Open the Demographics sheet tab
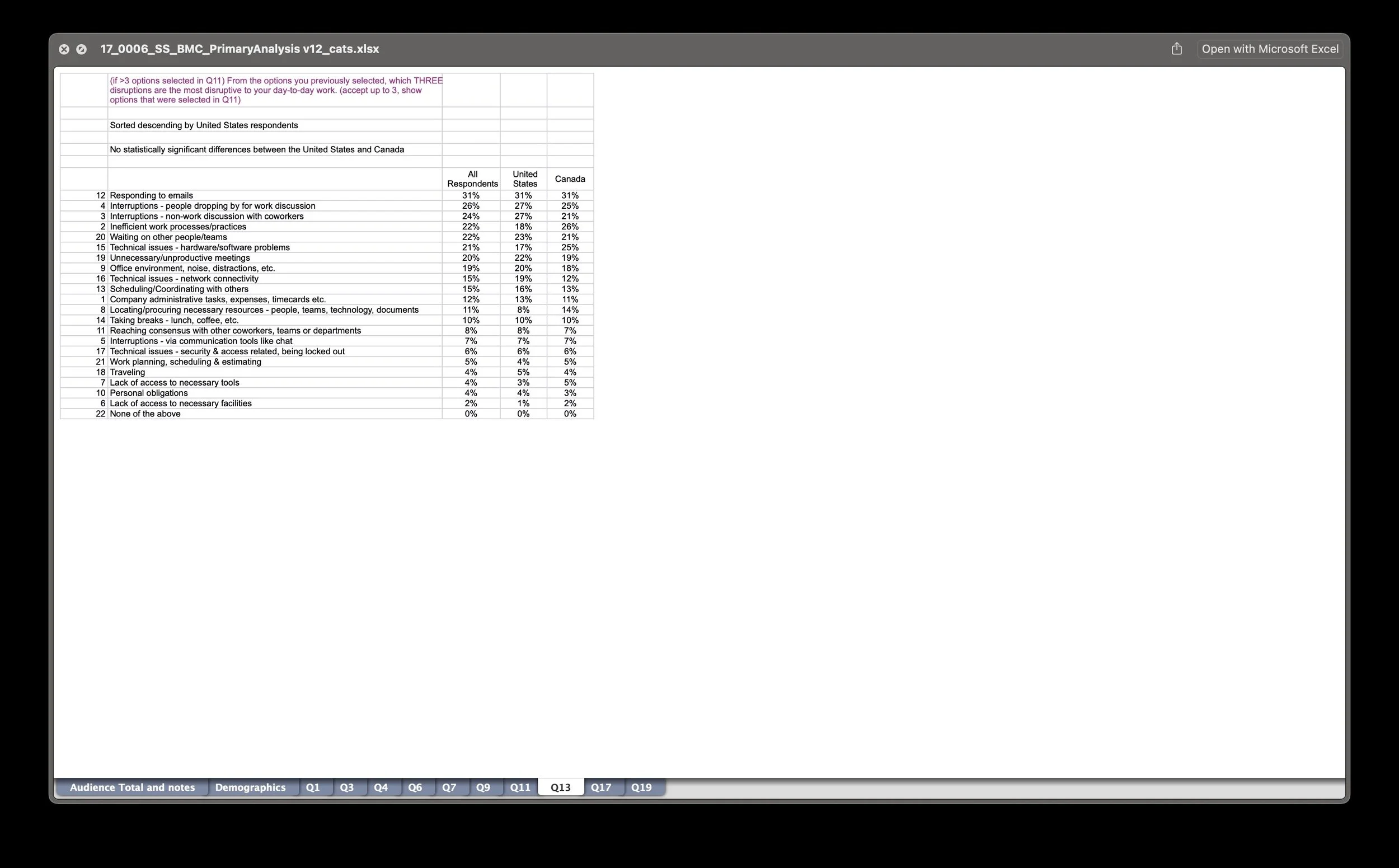Image resolution: width=1399 pixels, height=868 pixels. [x=250, y=787]
